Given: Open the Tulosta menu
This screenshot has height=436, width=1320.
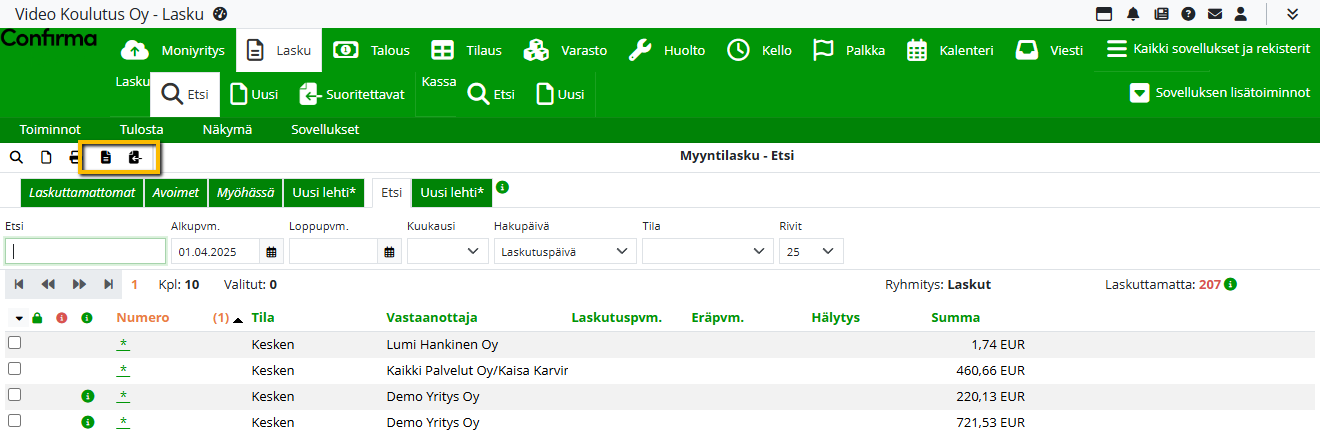Looking at the screenshot, I should (141, 129).
